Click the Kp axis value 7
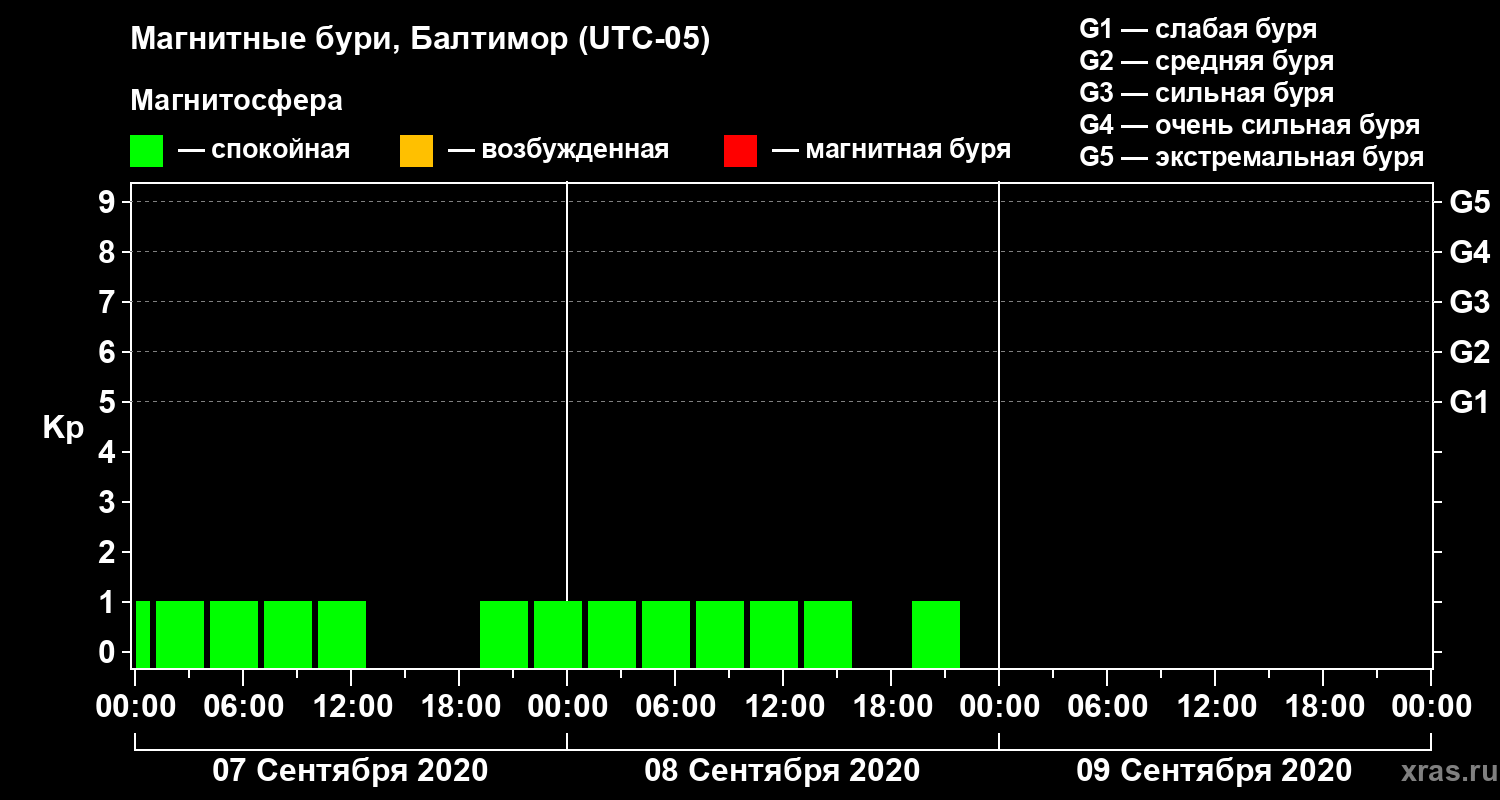Image resolution: width=1500 pixels, height=800 pixels. pos(108,302)
